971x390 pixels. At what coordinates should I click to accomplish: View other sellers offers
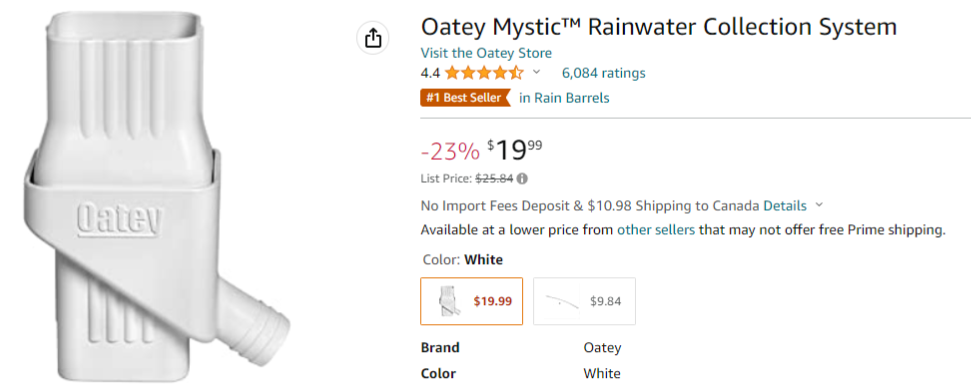click(656, 230)
